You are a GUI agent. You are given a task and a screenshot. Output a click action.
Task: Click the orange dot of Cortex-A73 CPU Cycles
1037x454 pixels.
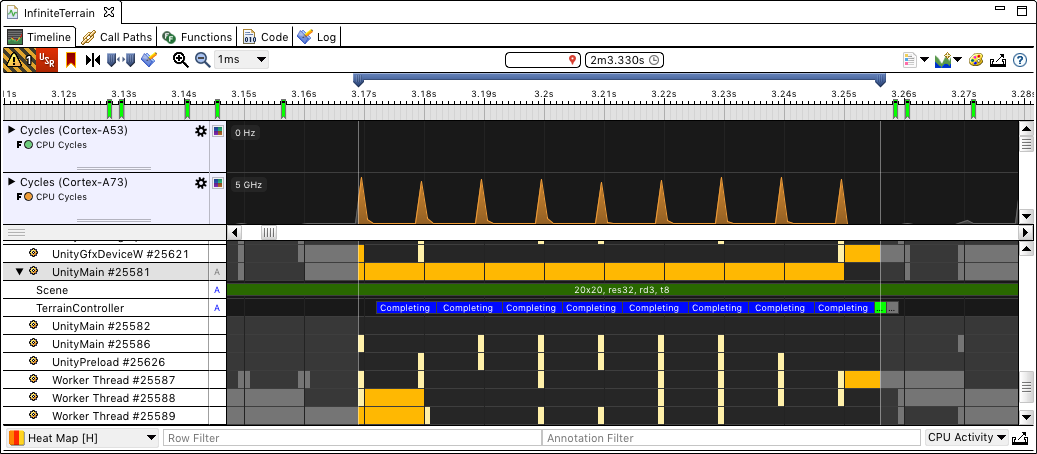coord(28,197)
